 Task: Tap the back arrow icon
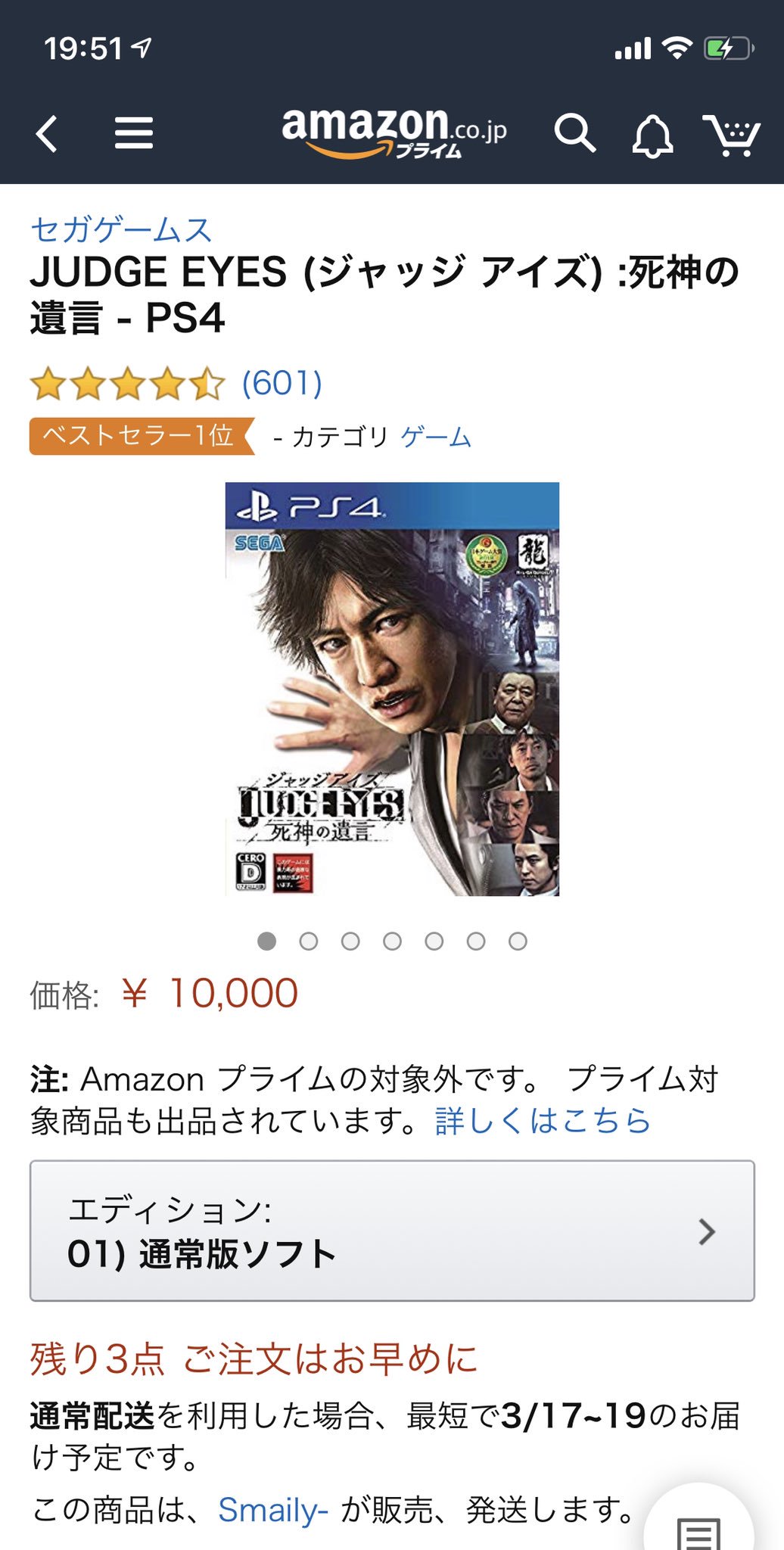47,134
